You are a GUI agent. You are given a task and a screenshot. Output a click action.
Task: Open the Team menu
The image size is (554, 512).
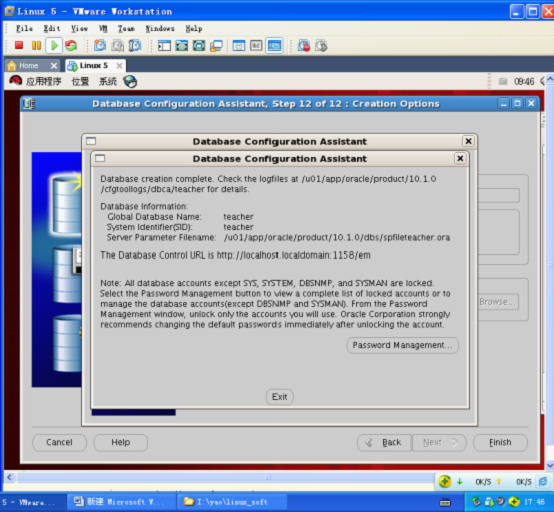(x=126, y=29)
